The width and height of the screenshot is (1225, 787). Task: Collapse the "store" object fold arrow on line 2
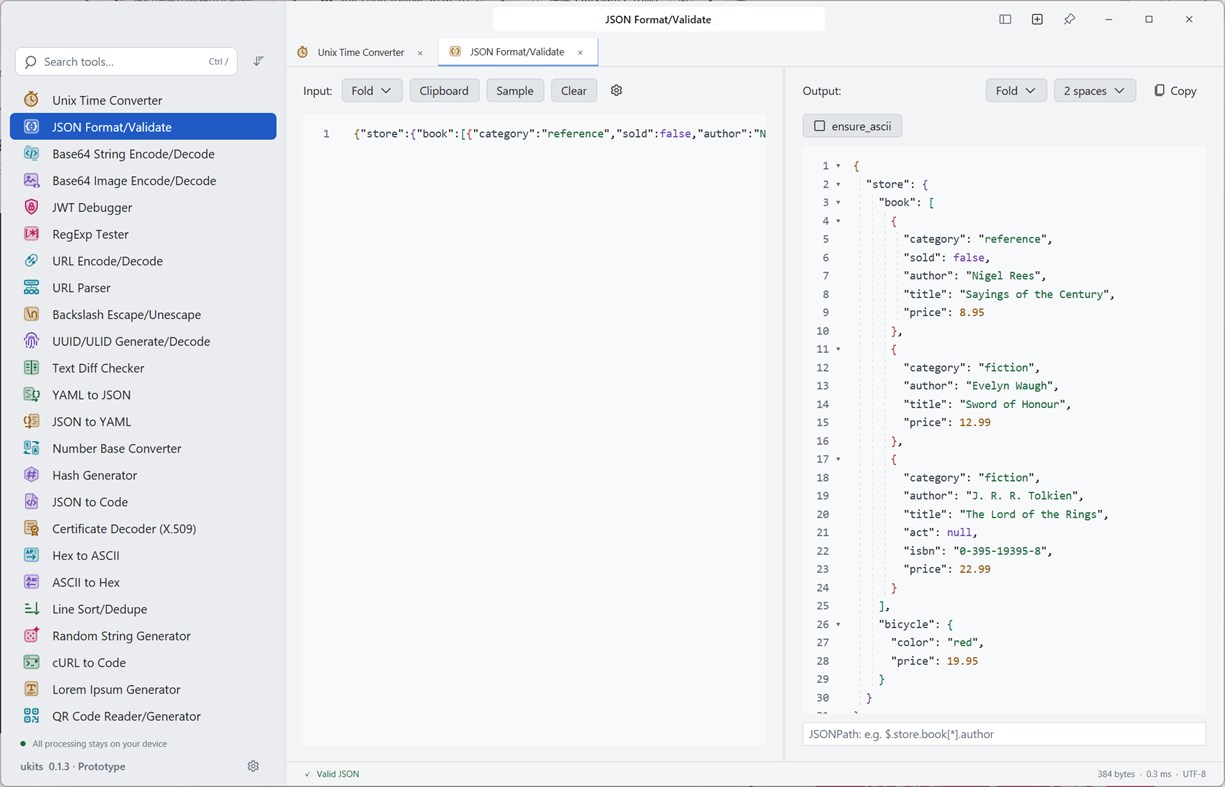click(838, 184)
